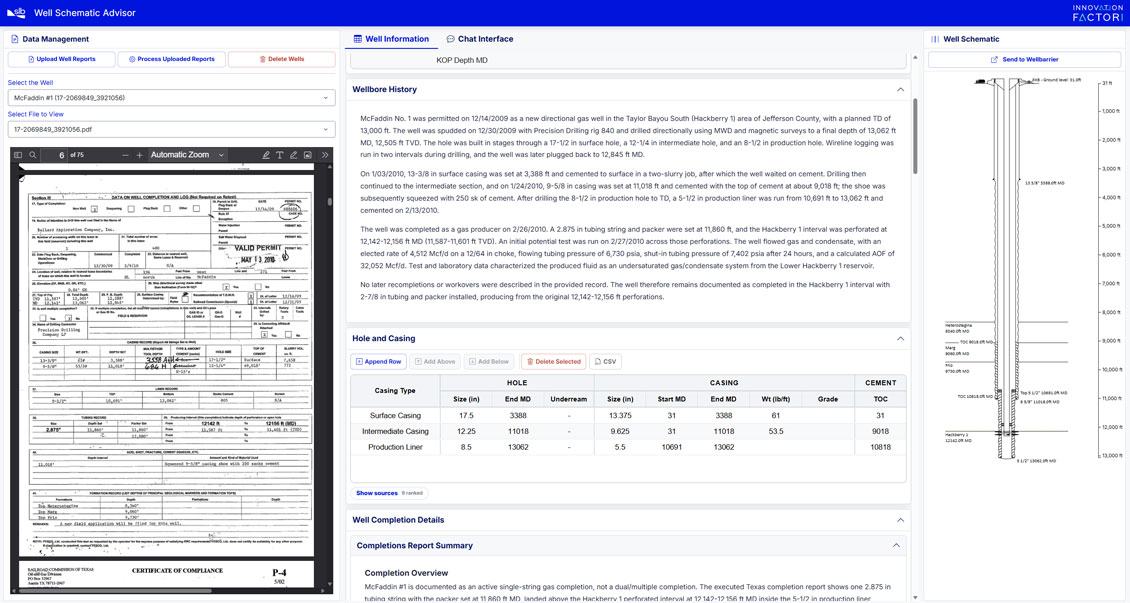Select the PDF text annotation tool

[280, 155]
